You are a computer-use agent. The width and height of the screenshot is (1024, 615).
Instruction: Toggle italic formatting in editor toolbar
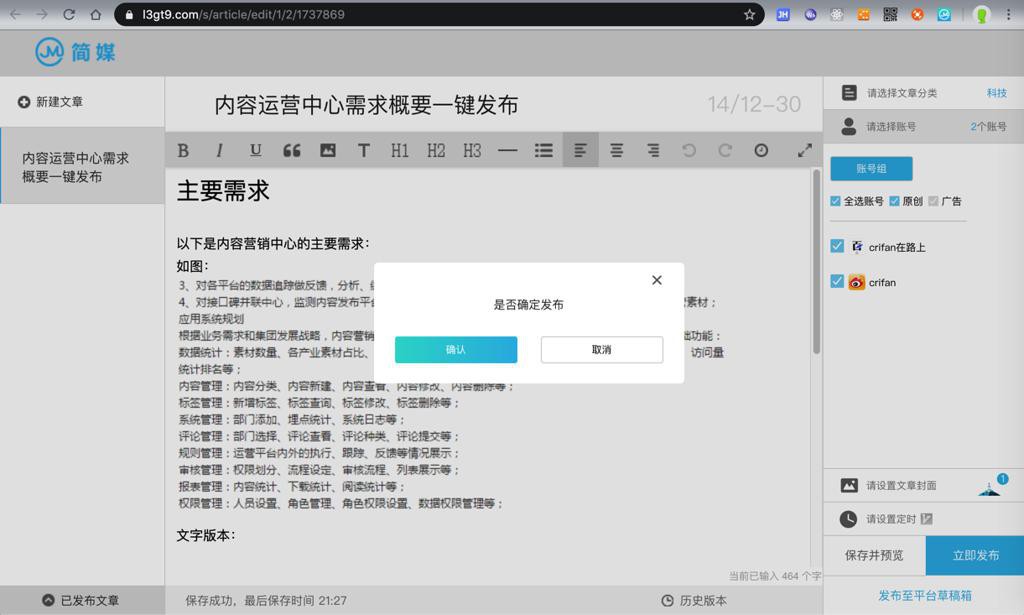click(219, 150)
